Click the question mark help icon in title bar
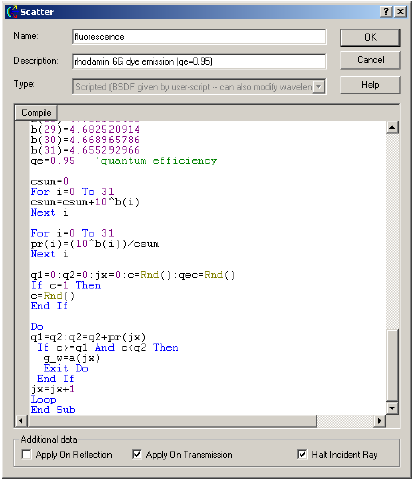This screenshot has width=412, height=479. [x=386, y=12]
